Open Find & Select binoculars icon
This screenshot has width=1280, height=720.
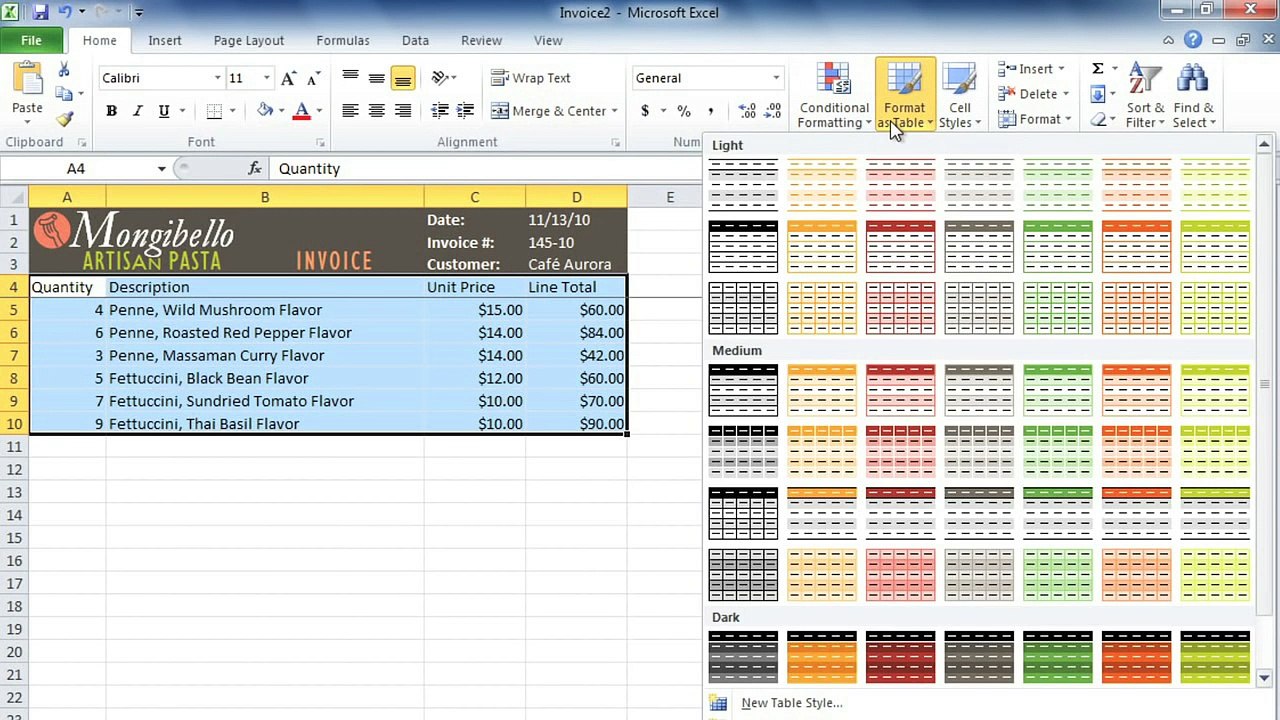point(1192,79)
